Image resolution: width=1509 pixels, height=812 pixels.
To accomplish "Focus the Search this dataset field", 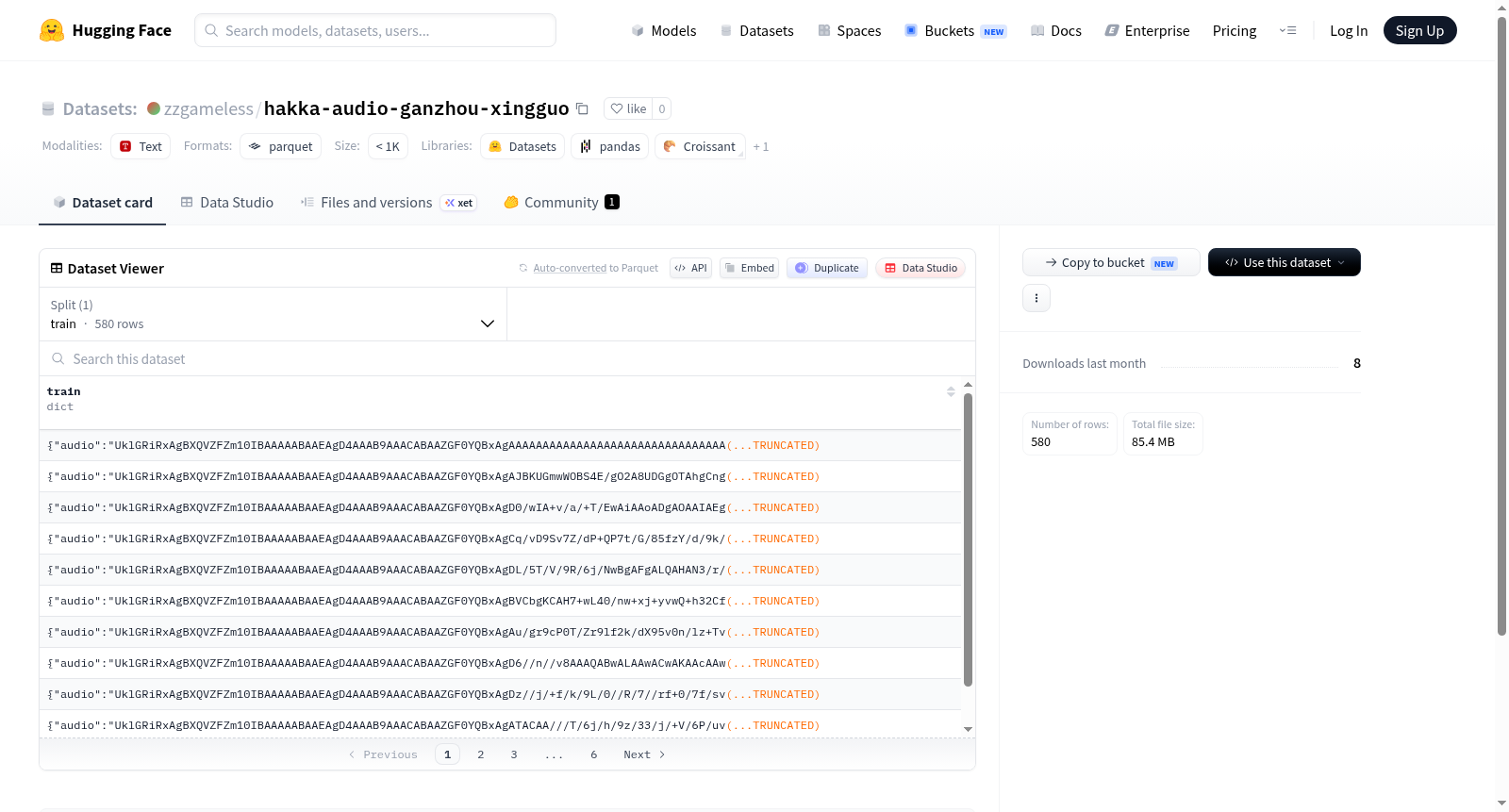I will coord(507,358).
